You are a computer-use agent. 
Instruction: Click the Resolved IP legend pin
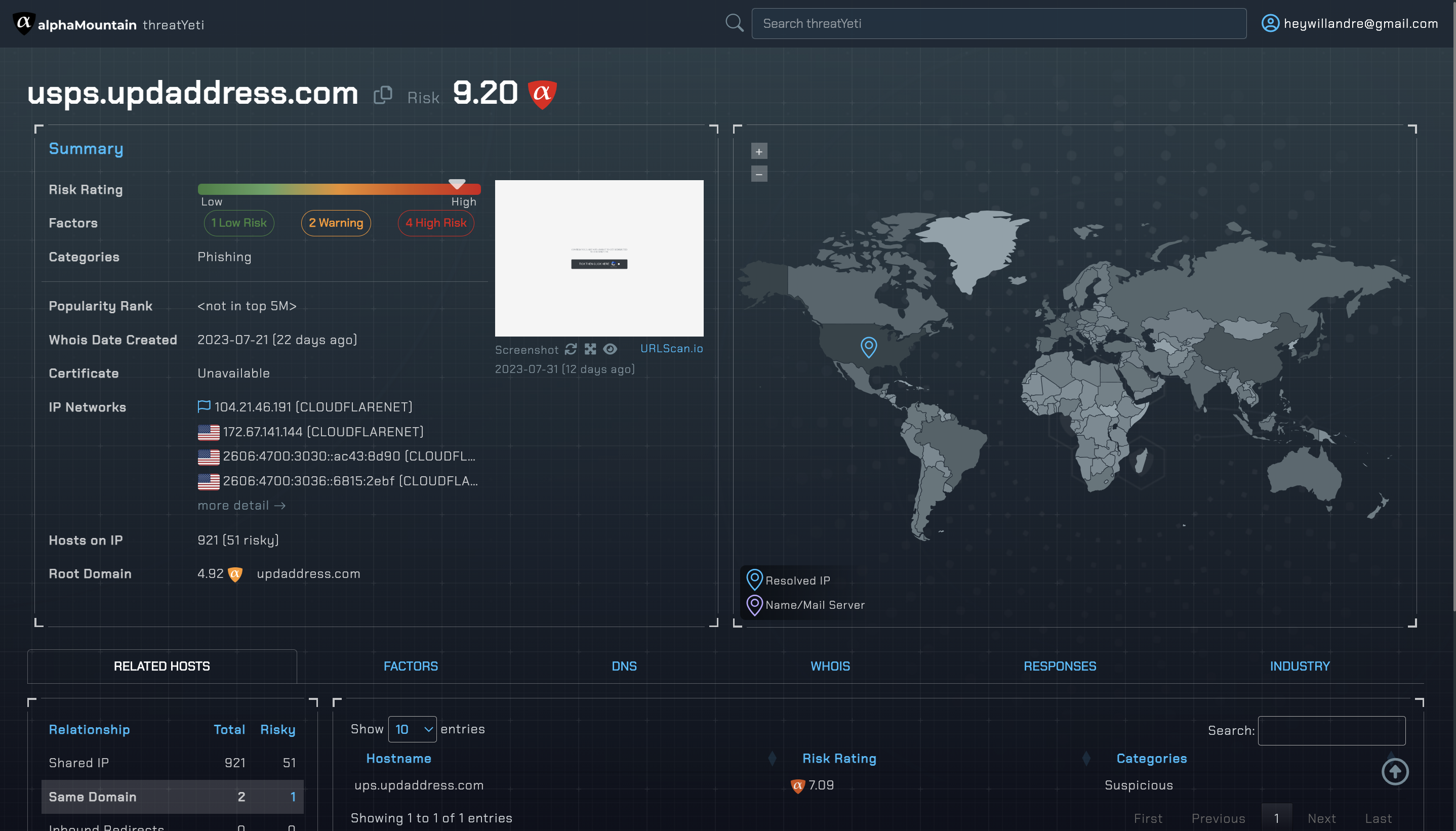[x=754, y=580]
